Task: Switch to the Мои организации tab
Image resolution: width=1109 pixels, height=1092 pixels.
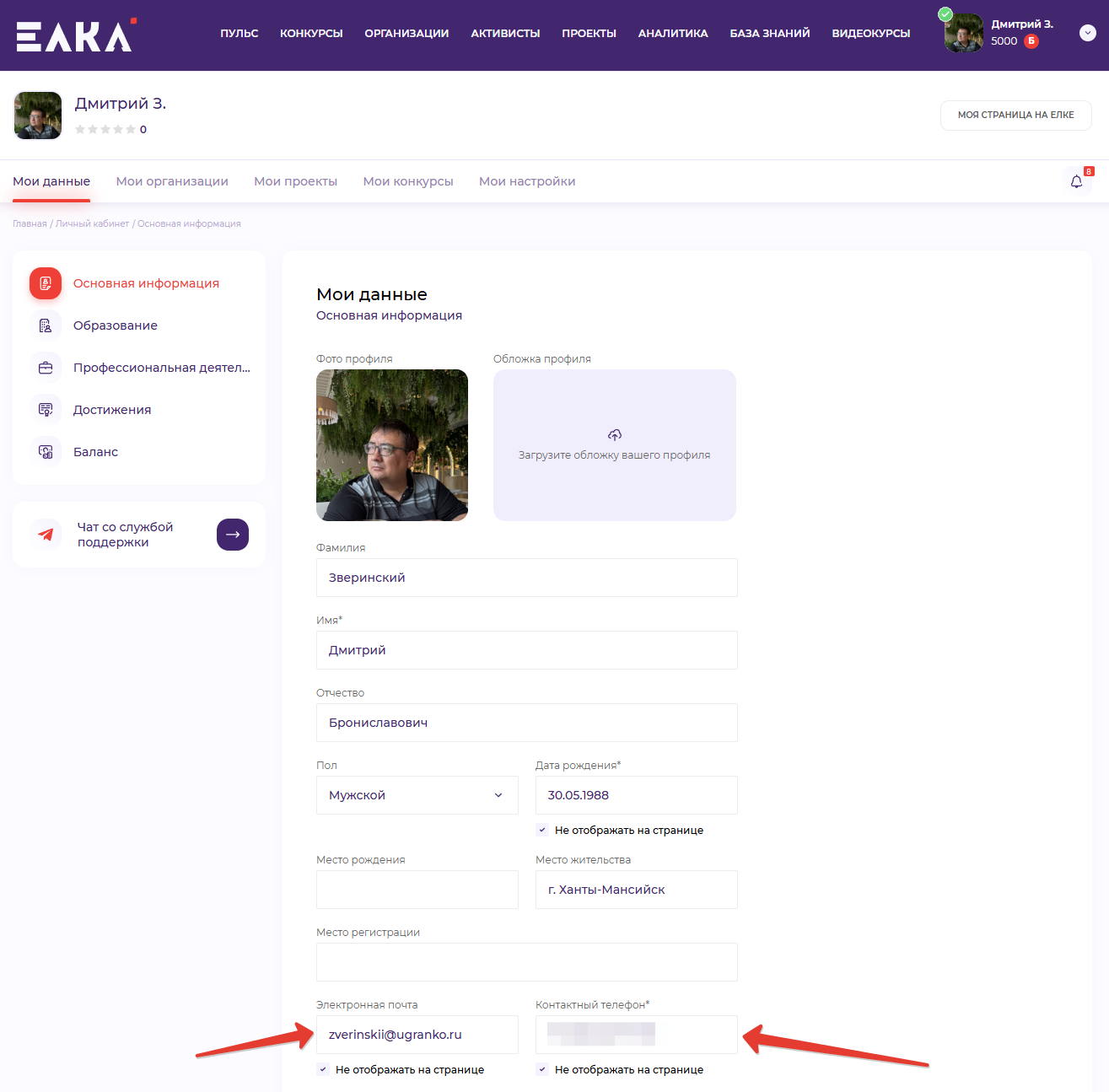Action: pyautogui.click(x=172, y=181)
